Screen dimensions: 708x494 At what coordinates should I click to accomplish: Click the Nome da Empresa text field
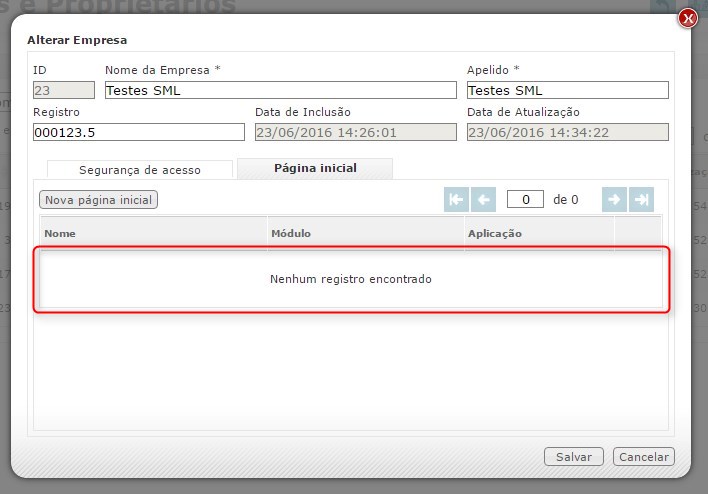coord(280,90)
